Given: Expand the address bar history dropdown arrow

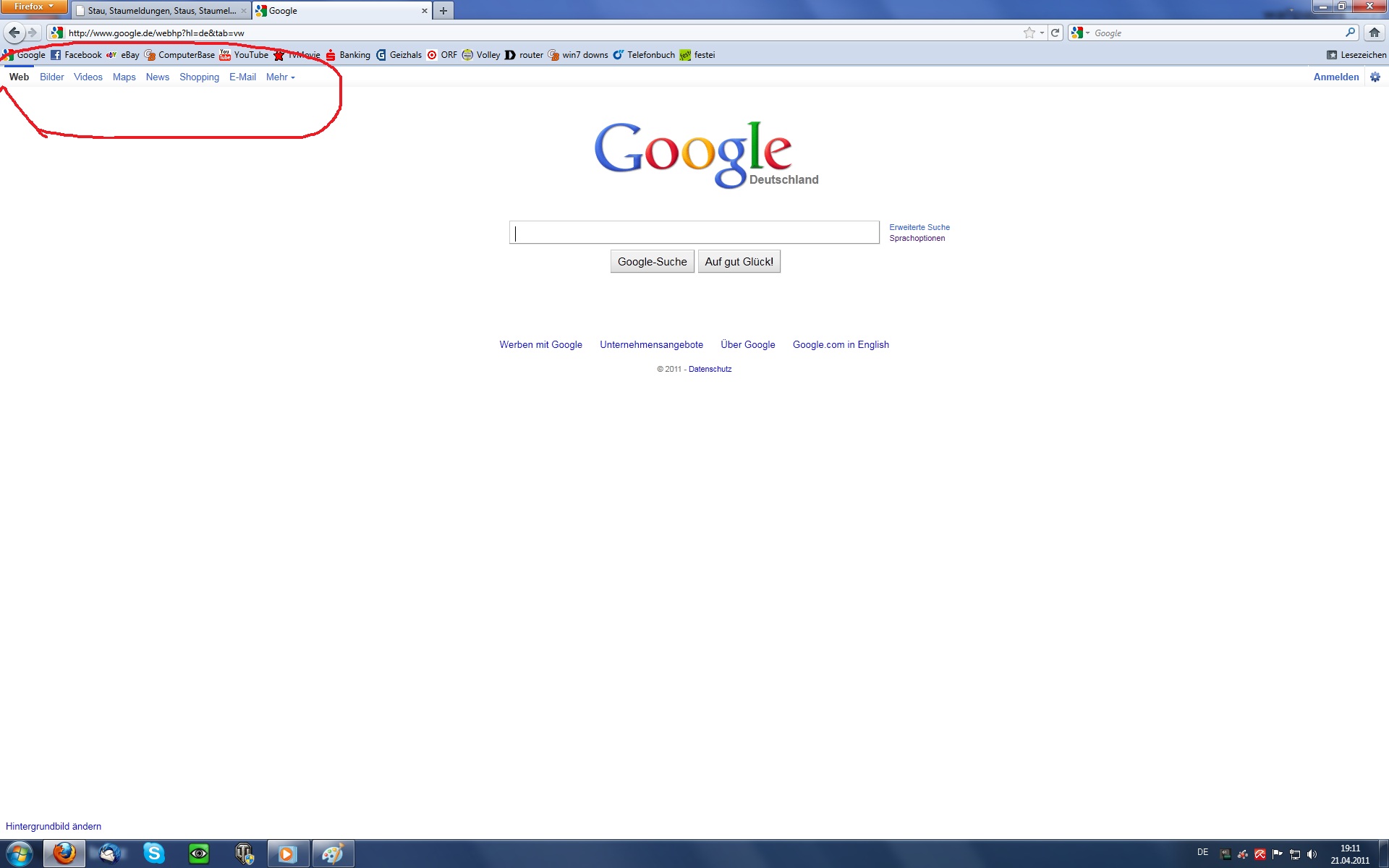Looking at the screenshot, I should coord(1042,33).
